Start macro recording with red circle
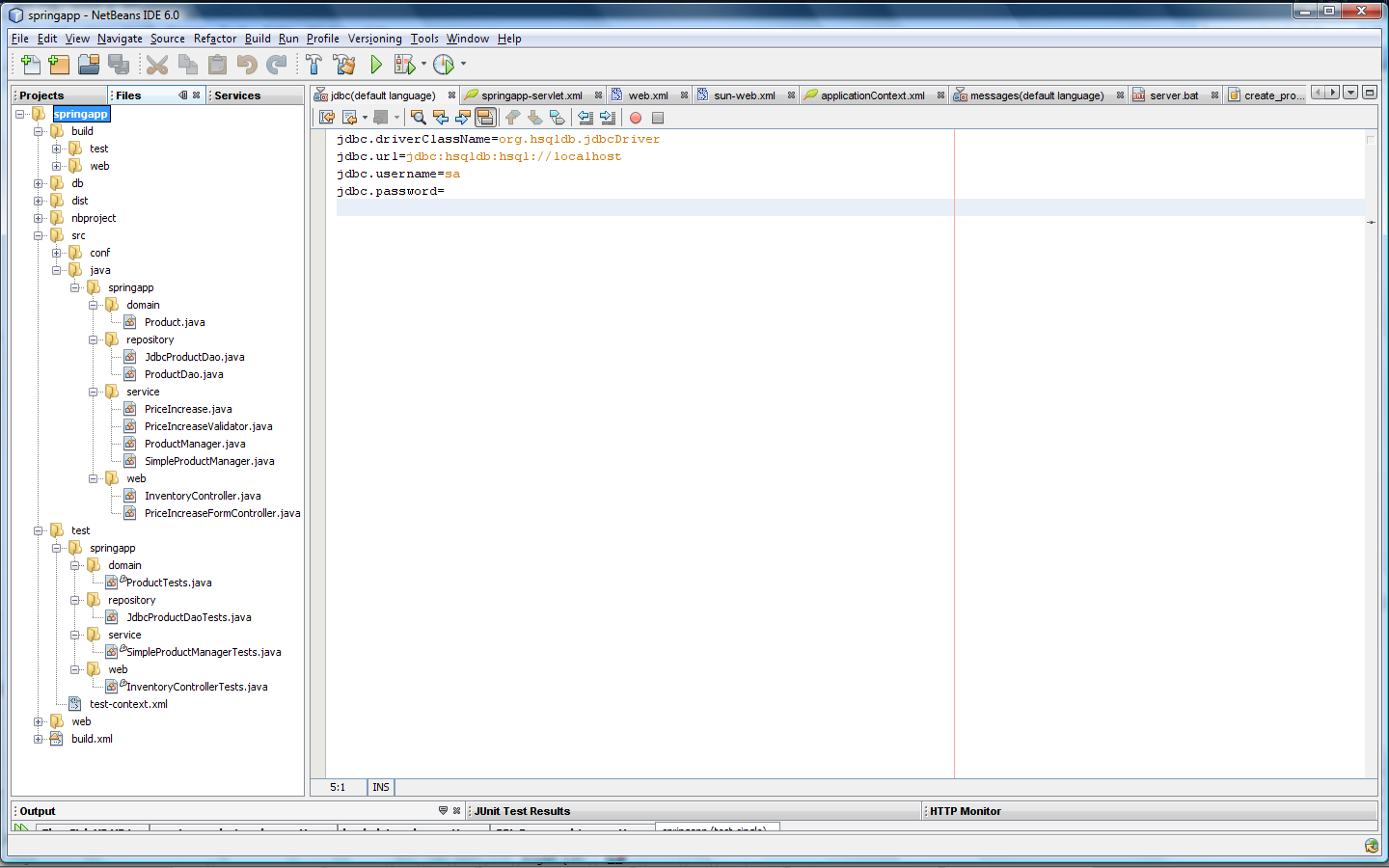Image resolution: width=1389 pixels, height=868 pixels. point(636,118)
